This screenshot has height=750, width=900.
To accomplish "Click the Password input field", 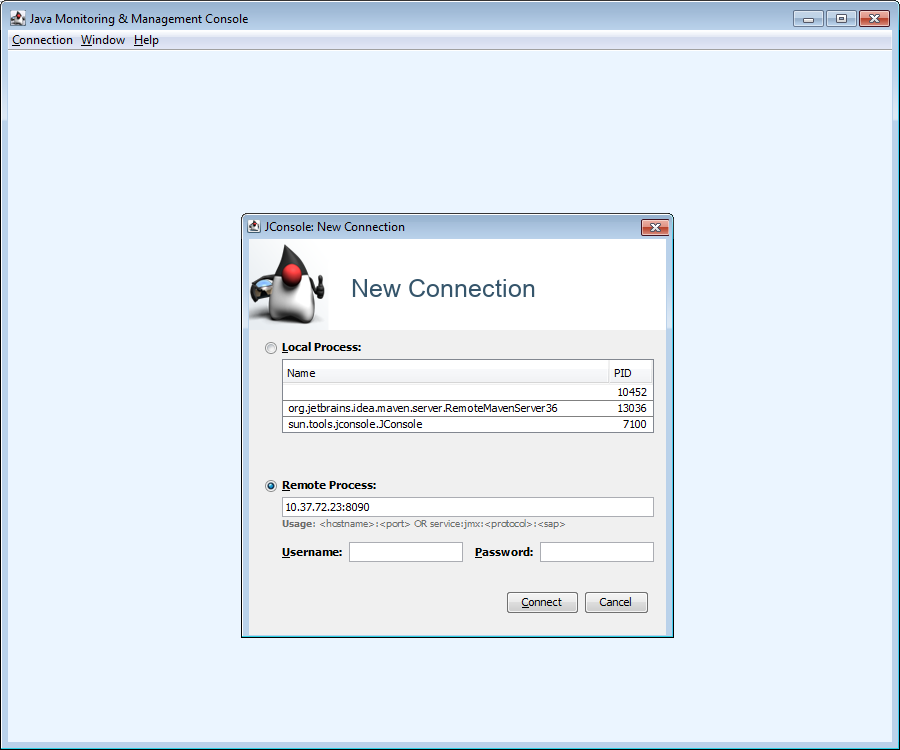I will point(596,552).
